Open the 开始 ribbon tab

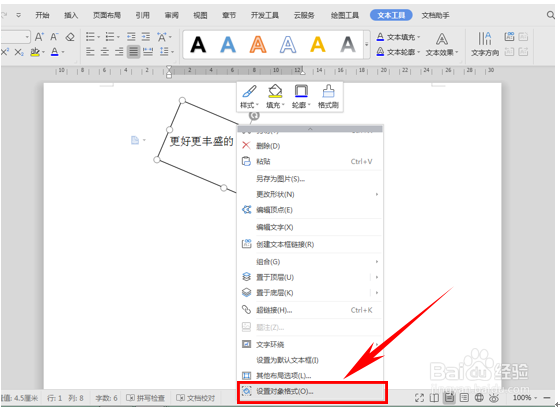[42, 15]
